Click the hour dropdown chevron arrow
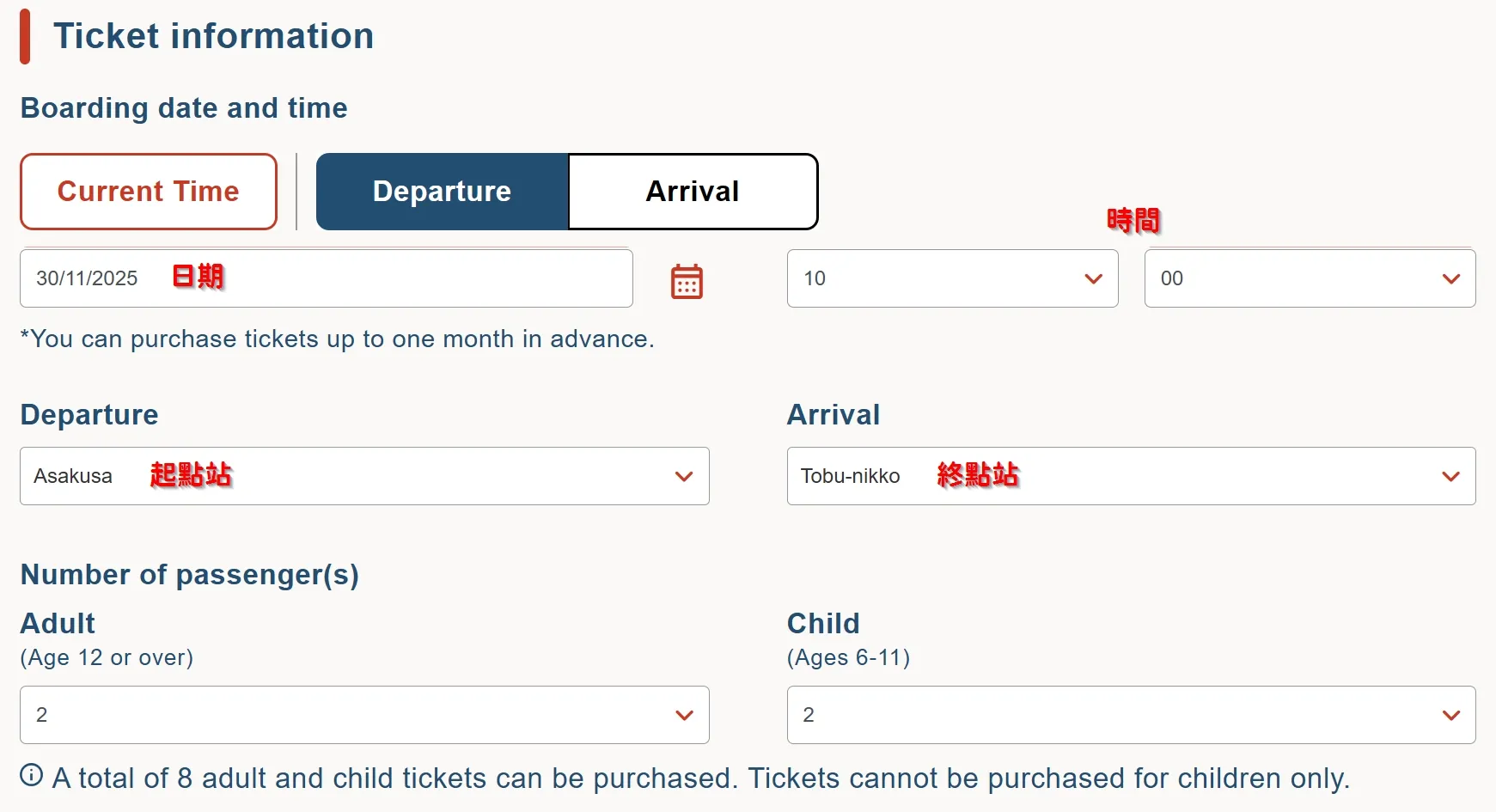This screenshot has width=1496, height=812. pyautogui.click(x=1093, y=278)
